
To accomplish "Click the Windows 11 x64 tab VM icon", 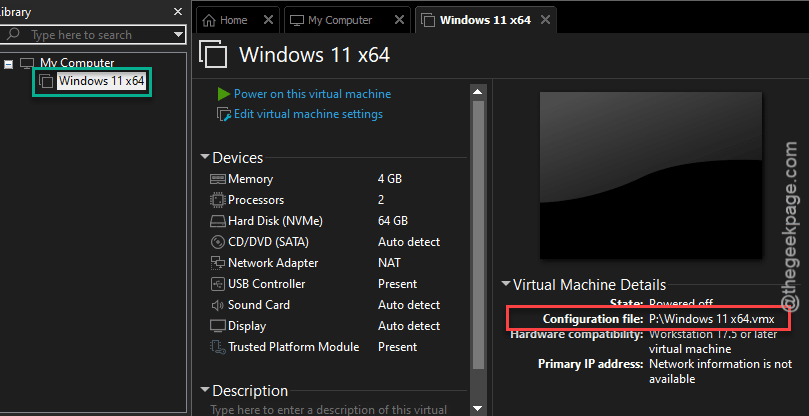I will (x=428, y=20).
